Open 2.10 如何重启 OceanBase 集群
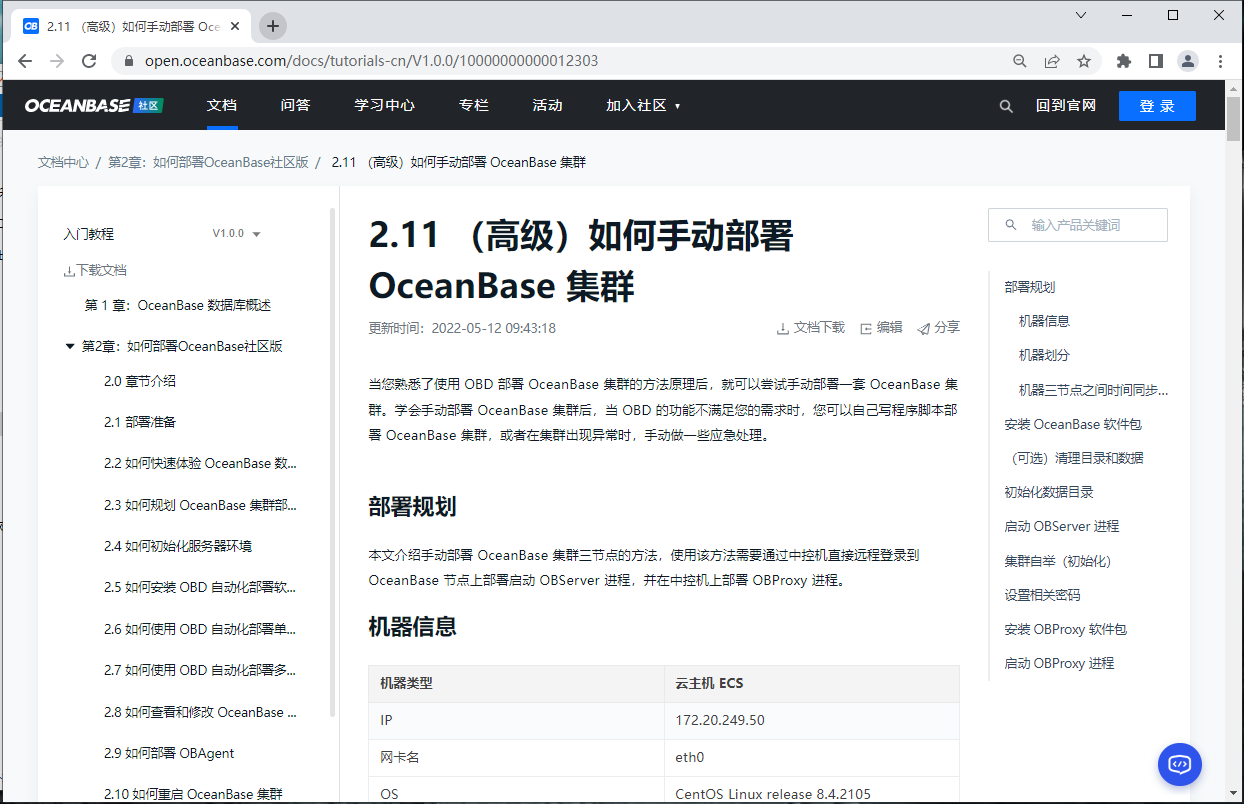The image size is (1244, 804). [x=193, y=794]
